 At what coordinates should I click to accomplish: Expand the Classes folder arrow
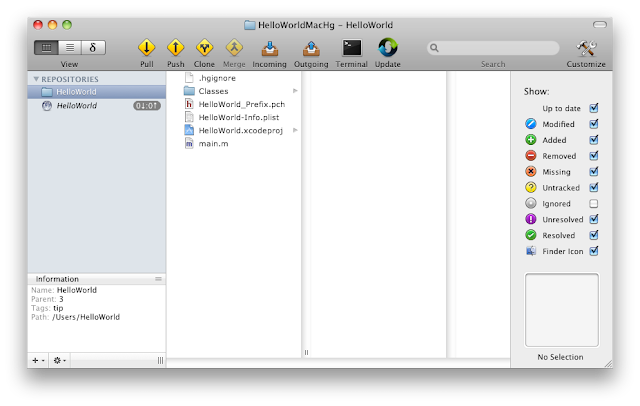tap(295, 91)
